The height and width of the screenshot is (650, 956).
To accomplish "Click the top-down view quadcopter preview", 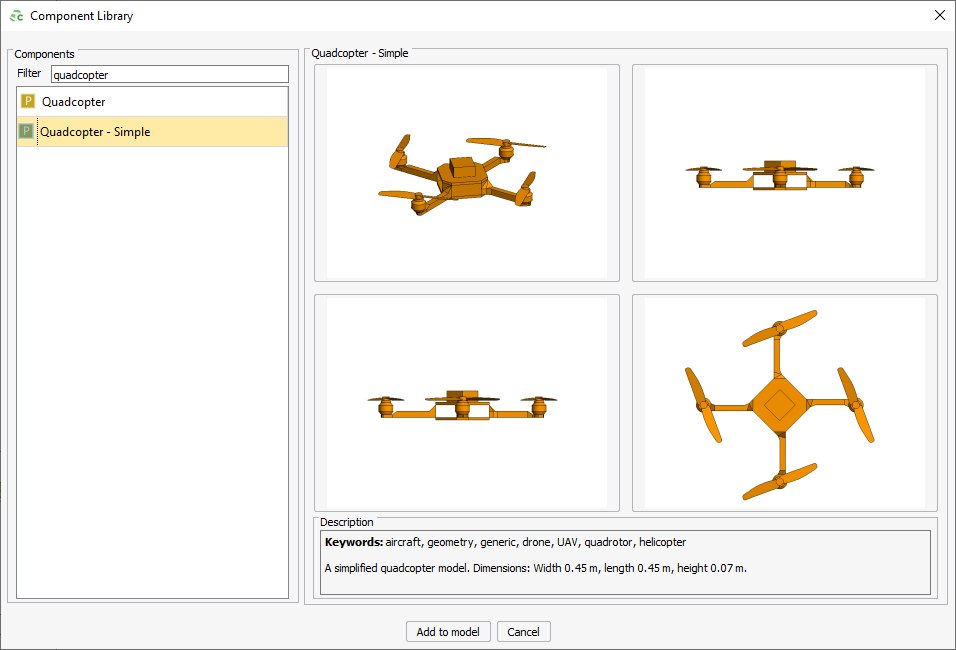I will pos(784,403).
